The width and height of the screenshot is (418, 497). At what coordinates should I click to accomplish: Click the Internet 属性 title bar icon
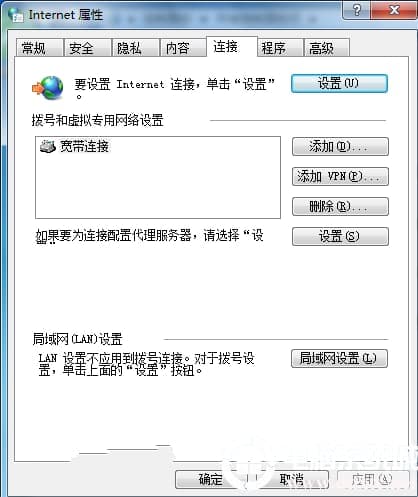point(16,15)
